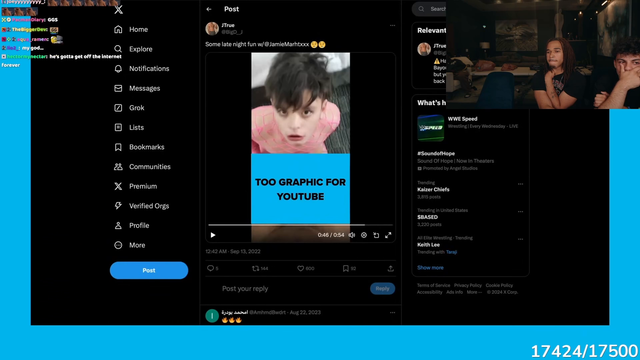Open Communities in sidebar
Image resolution: width=640 pixels, height=360 pixels.
point(142,167)
